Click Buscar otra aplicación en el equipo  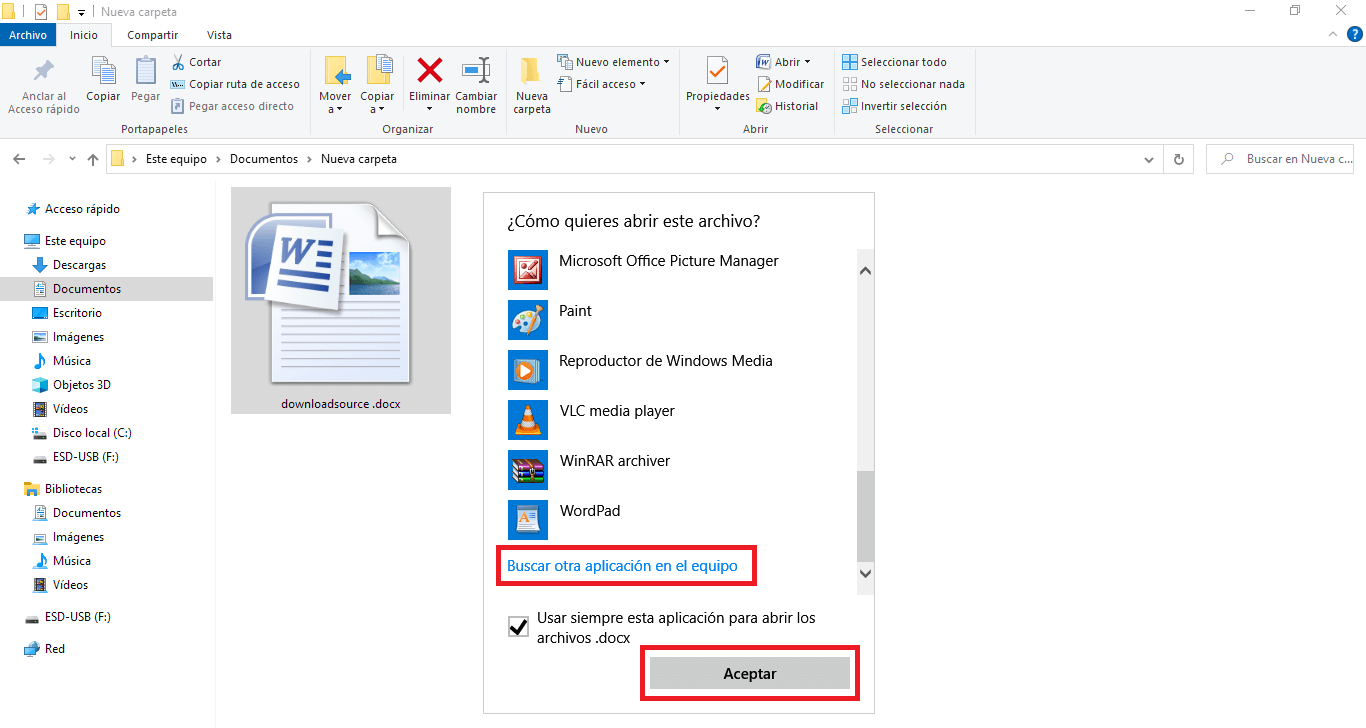(622, 566)
